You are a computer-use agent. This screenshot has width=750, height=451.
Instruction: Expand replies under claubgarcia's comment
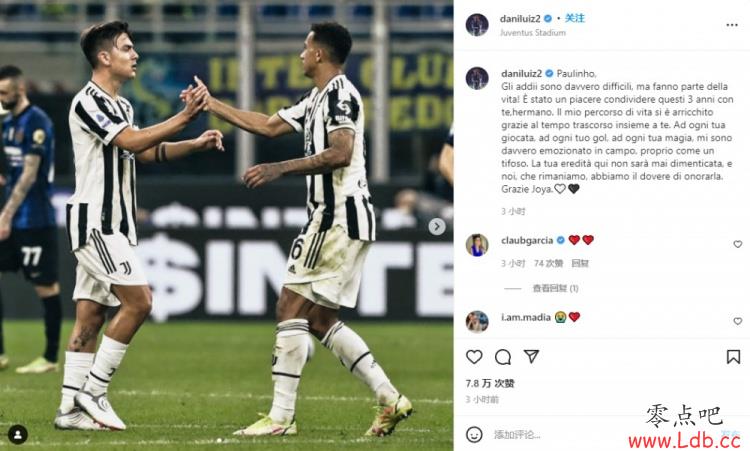[555, 288]
